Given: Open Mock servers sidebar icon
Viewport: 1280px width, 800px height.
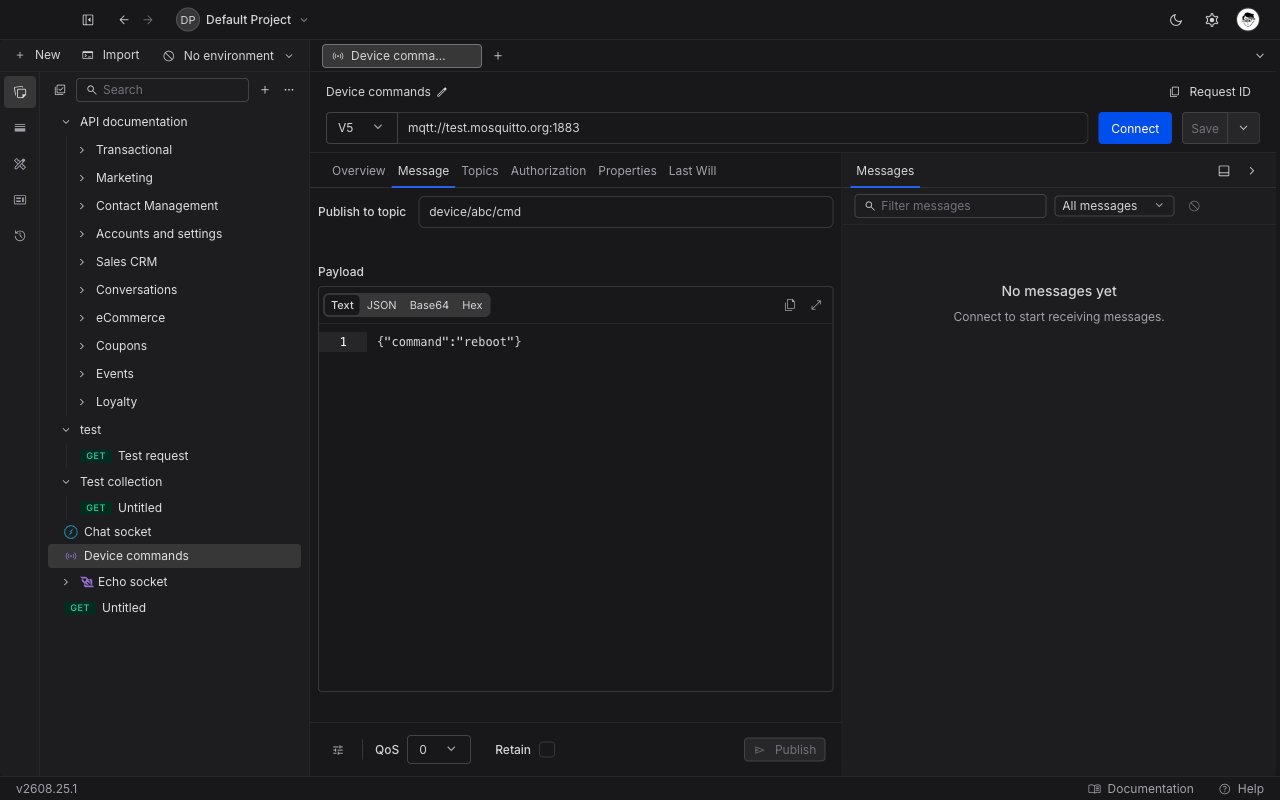Looking at the screenshot, I should [20, 200].
